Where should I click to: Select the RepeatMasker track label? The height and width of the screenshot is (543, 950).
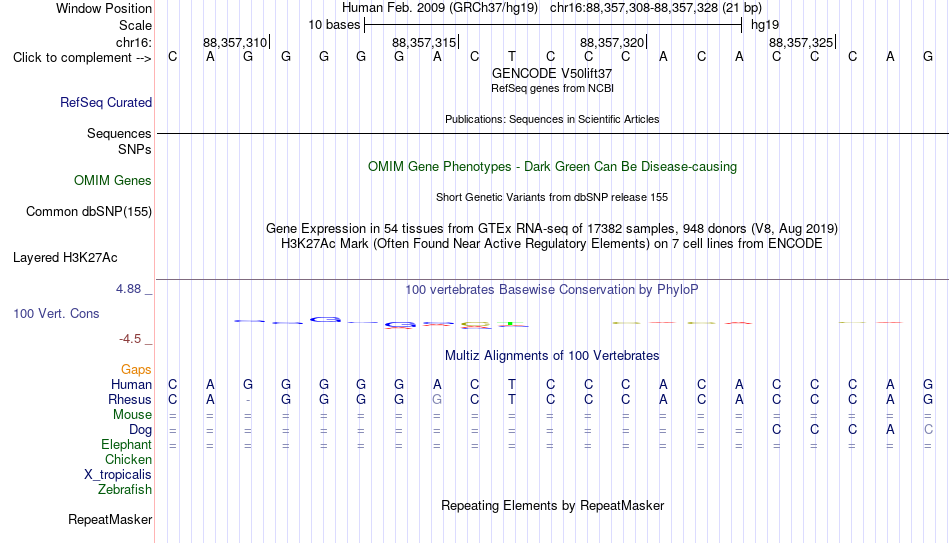(x=110, y=519)
